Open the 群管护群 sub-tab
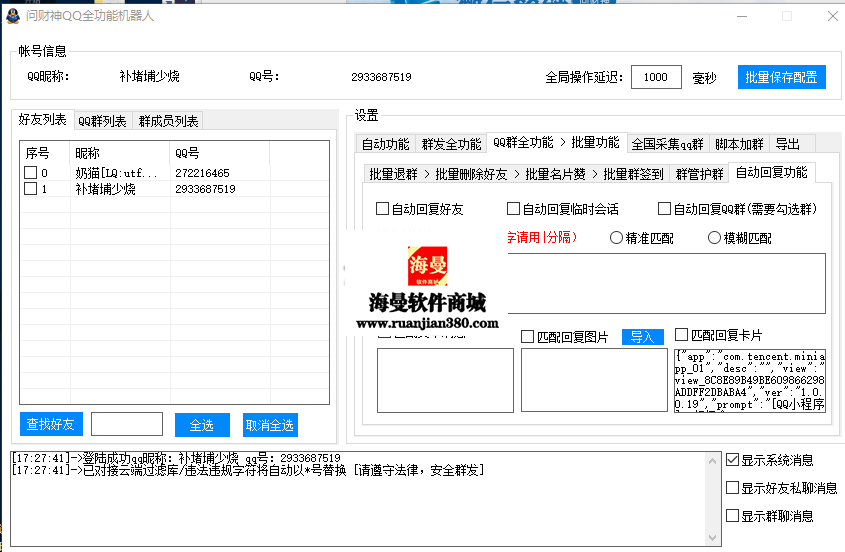845x552 pixels. click(699, 174)
